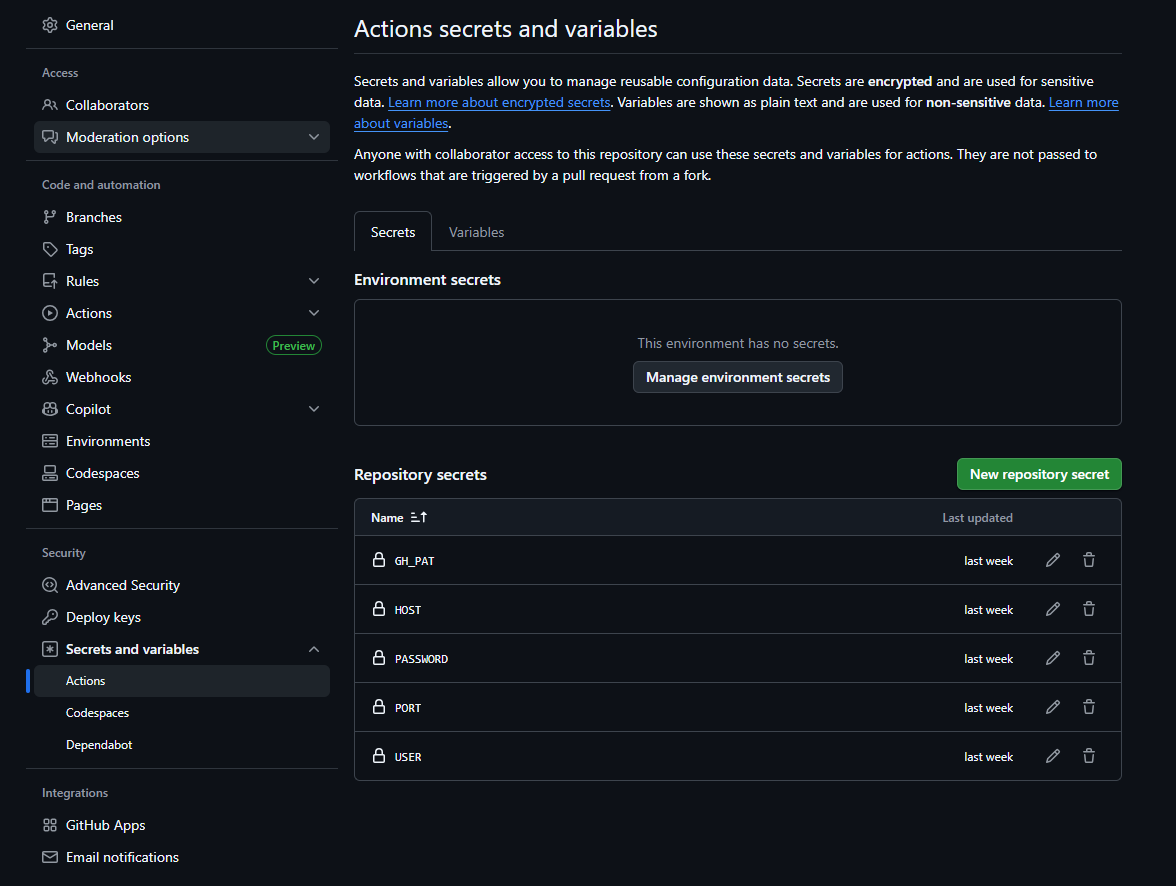
Task: Edit the PASSWORD secret with pencil icon
Action: coord(1052,658)
